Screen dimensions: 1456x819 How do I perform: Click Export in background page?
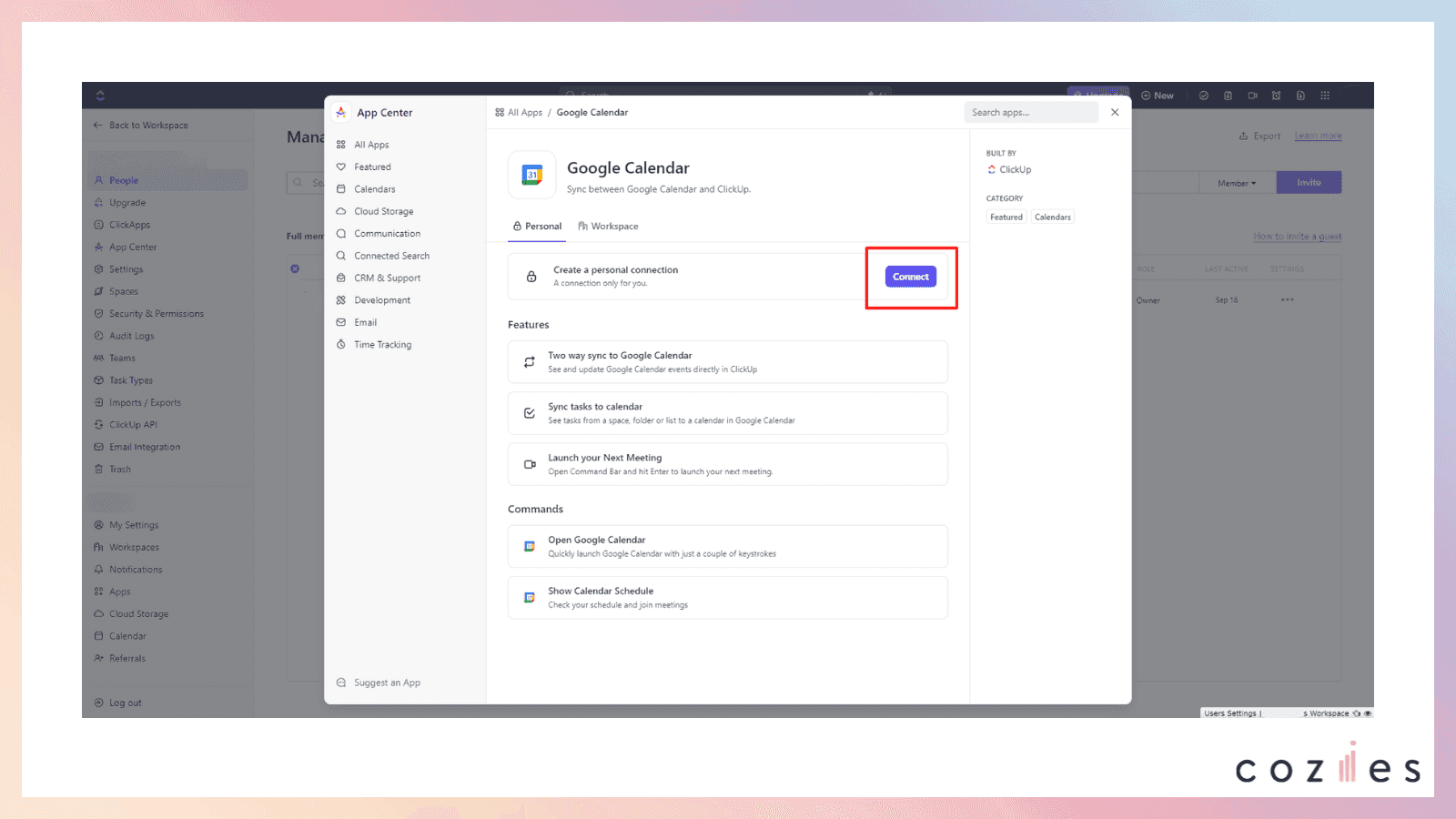[1259, 136]
